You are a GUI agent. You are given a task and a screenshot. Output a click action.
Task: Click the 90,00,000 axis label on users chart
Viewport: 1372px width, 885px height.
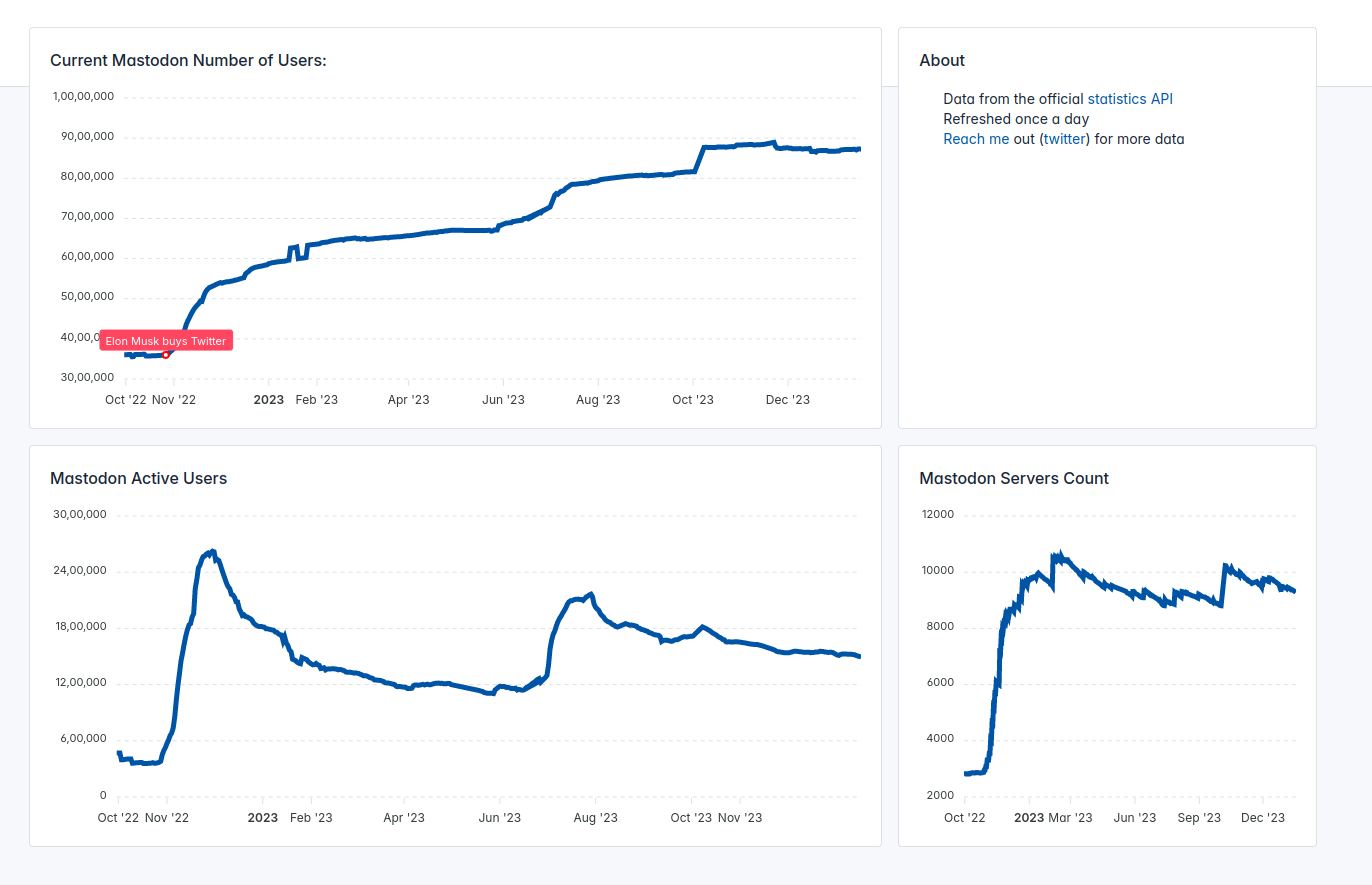coord(87,136)
